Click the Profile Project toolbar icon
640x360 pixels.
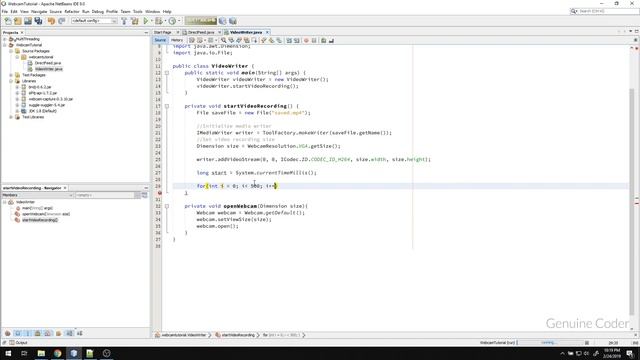[172, 21]
